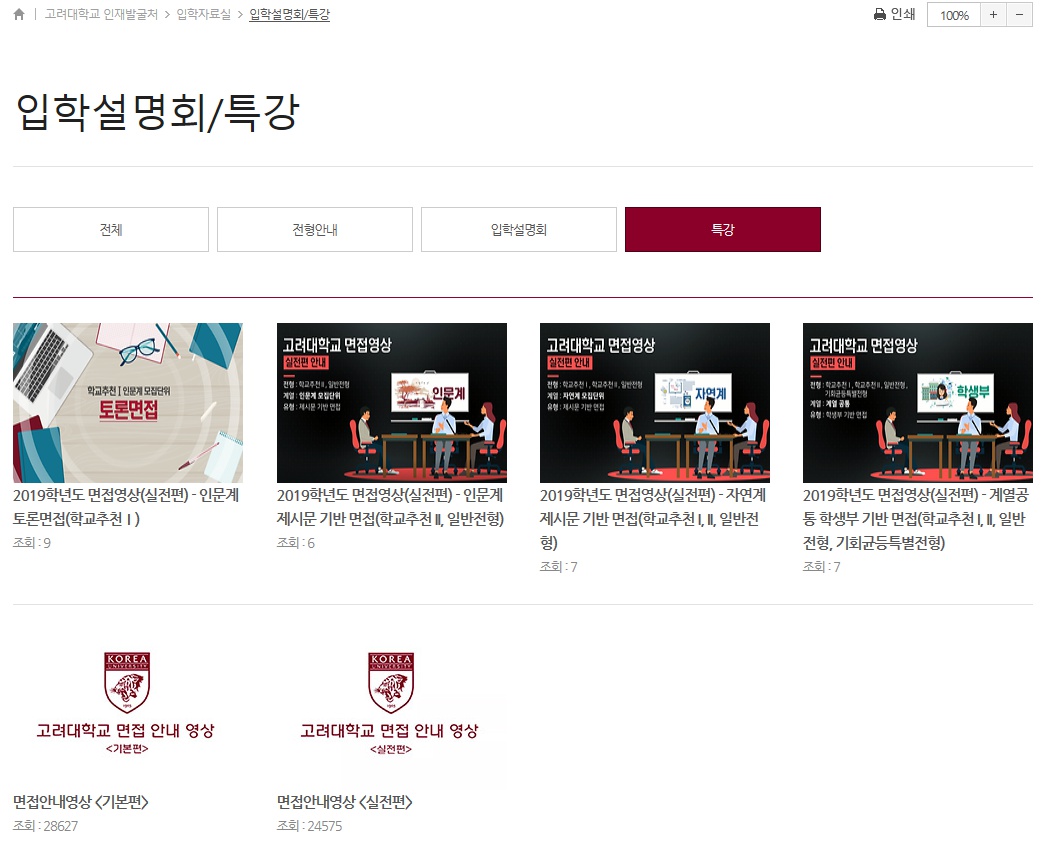Select the 전체 tab

tap(111, 230)
